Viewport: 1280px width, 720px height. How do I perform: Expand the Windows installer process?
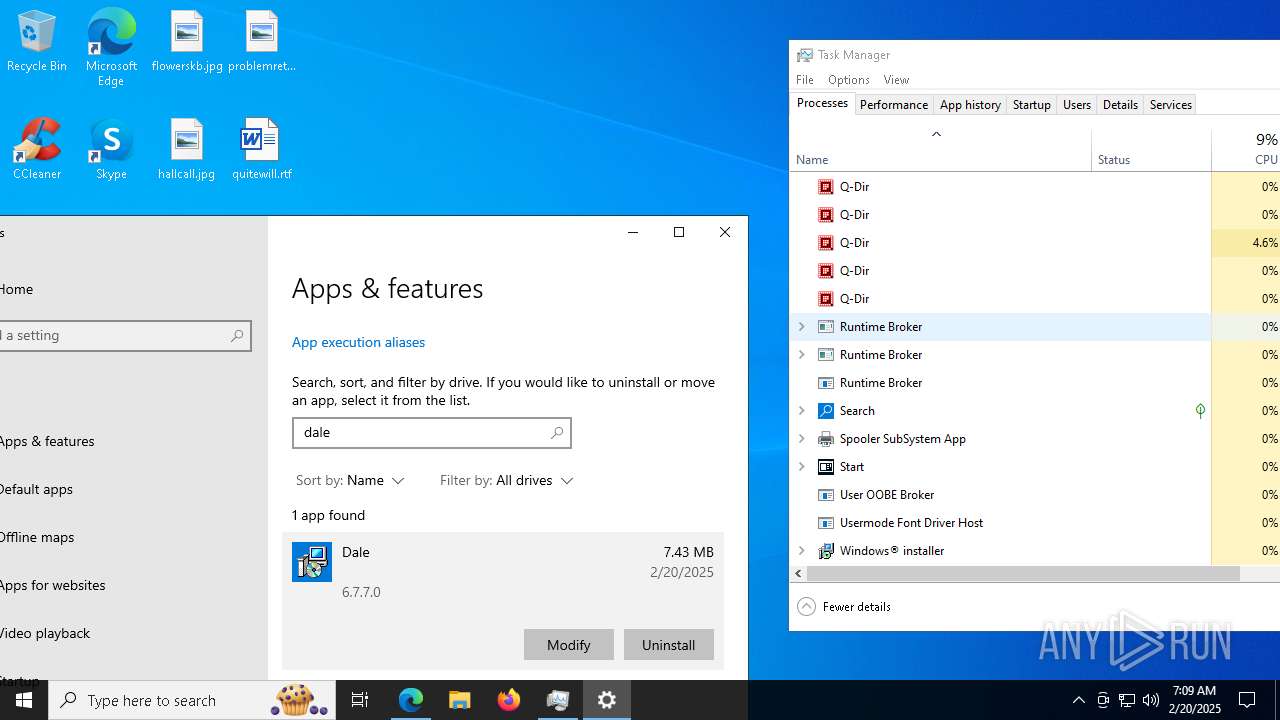[x=801, y=550]
